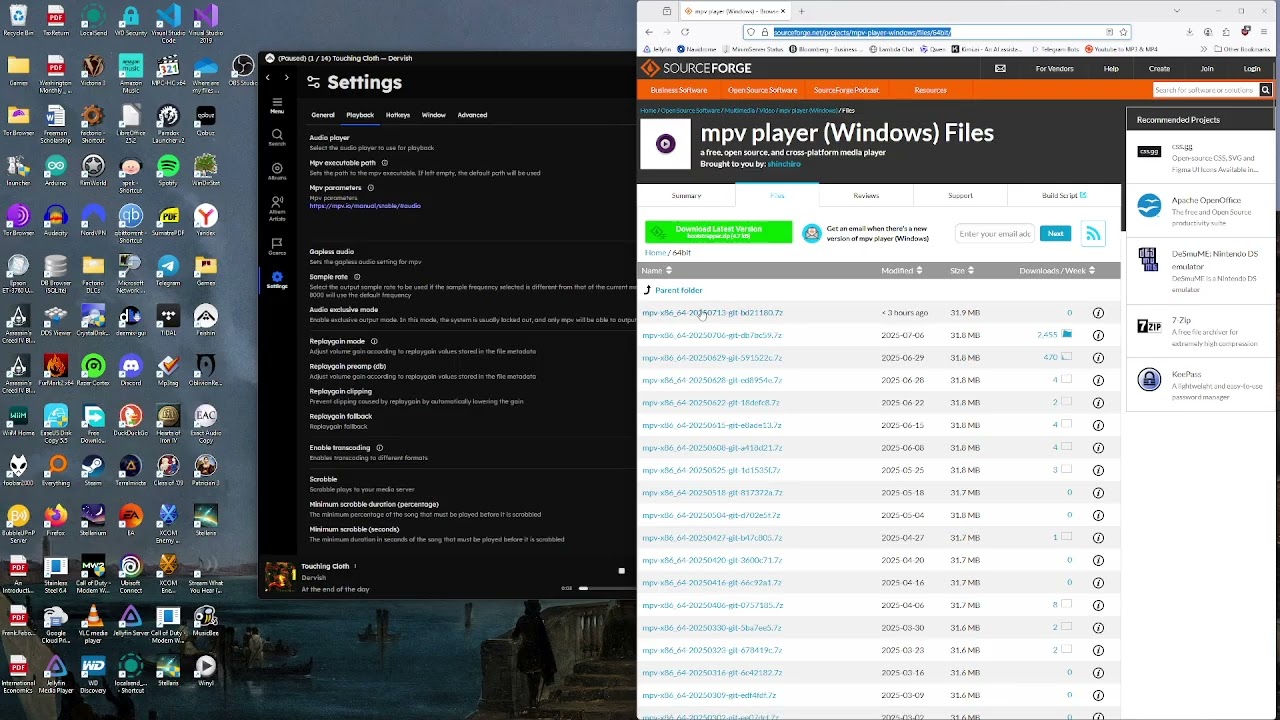Click the Feishin playback progress slider
The image size is (1280, 720).
click(607, 588)
